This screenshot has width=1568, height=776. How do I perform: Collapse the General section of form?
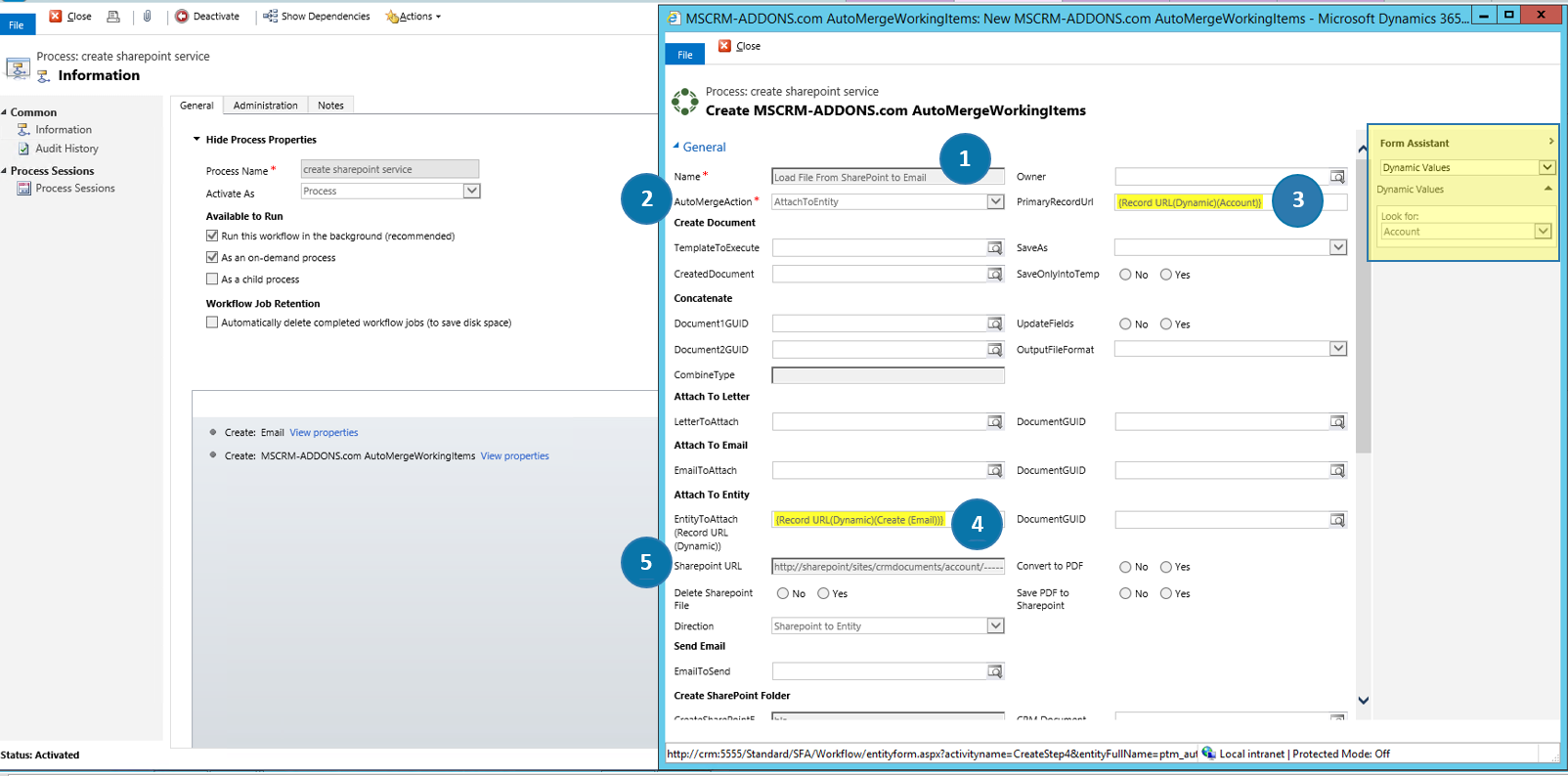click(x=676, y=147)
